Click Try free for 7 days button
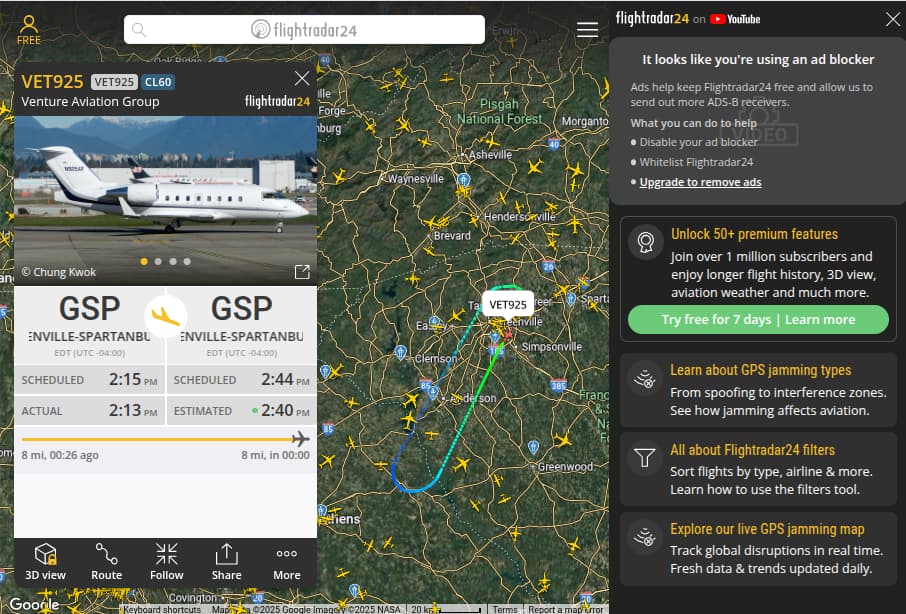Screen dimensions: 906x614 coord(758,319)
